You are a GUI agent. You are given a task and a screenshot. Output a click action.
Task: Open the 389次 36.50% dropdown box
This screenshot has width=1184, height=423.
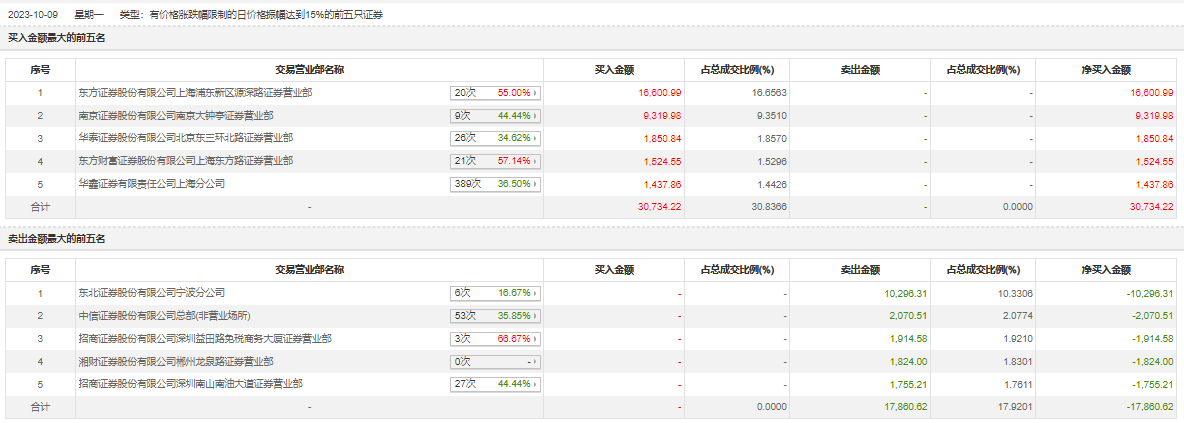495,185
